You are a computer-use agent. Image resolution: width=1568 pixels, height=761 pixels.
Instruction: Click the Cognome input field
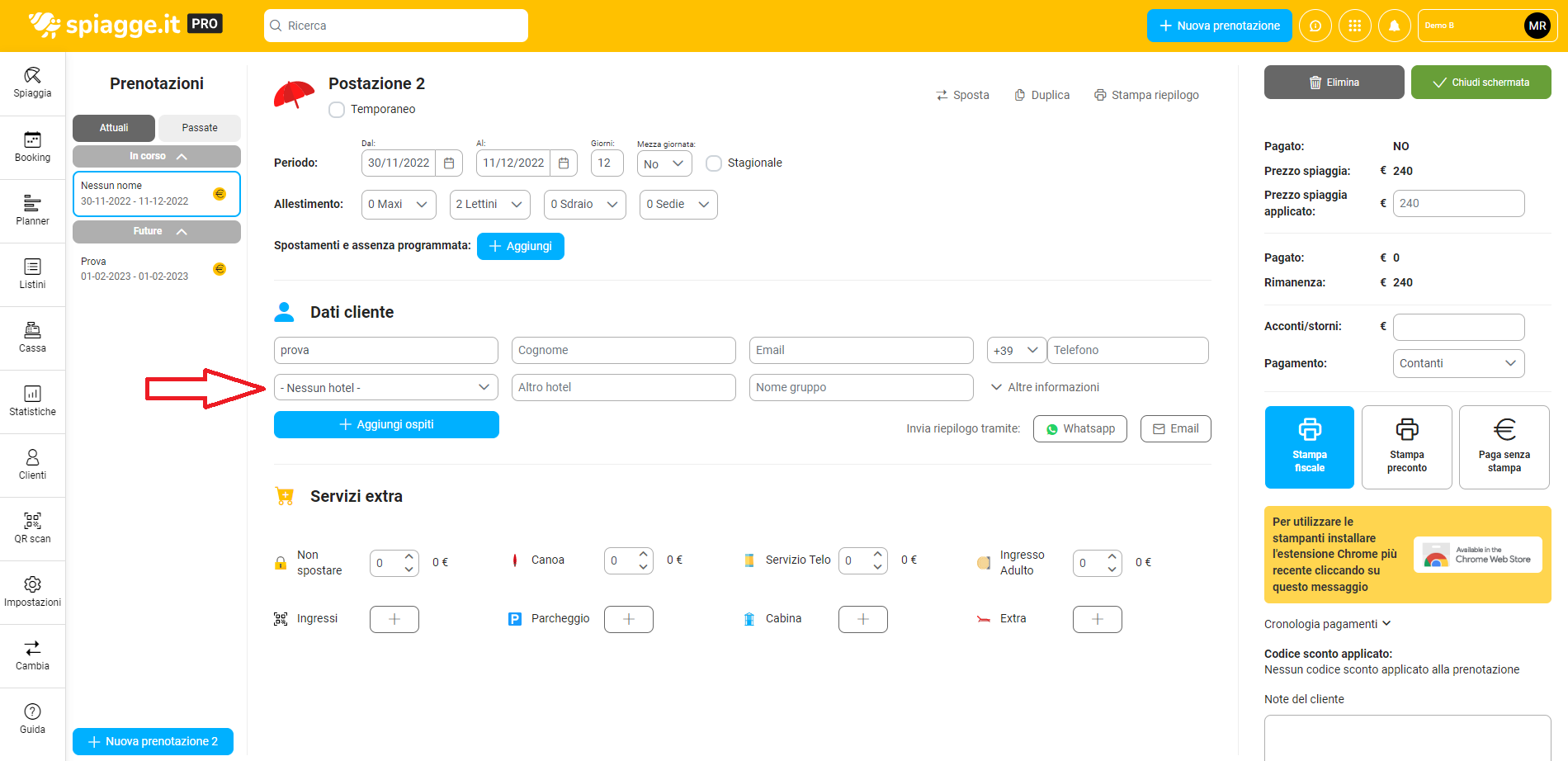[623, 351]
